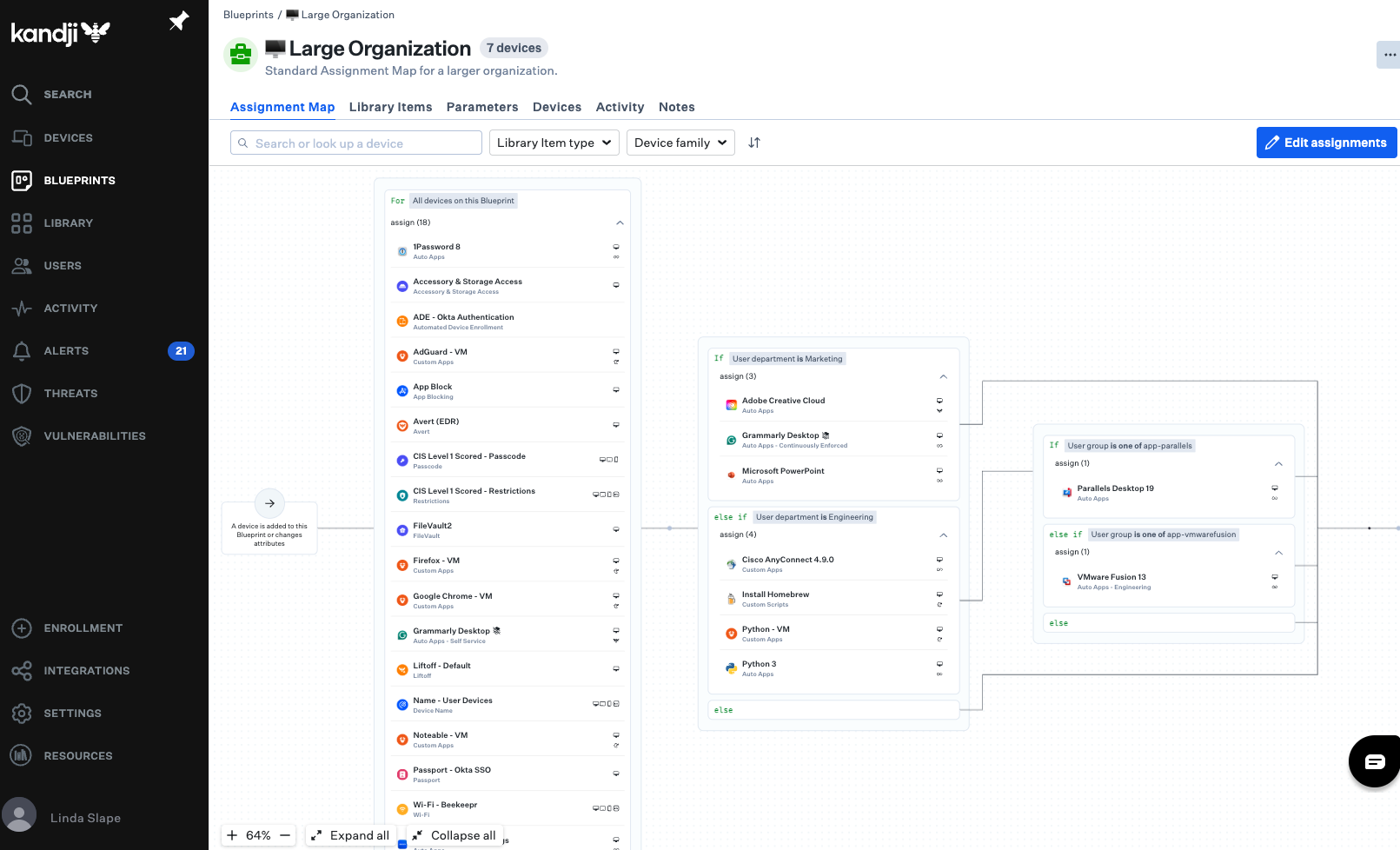Select the Avert (EDR) library item

(x=508, y=425)
